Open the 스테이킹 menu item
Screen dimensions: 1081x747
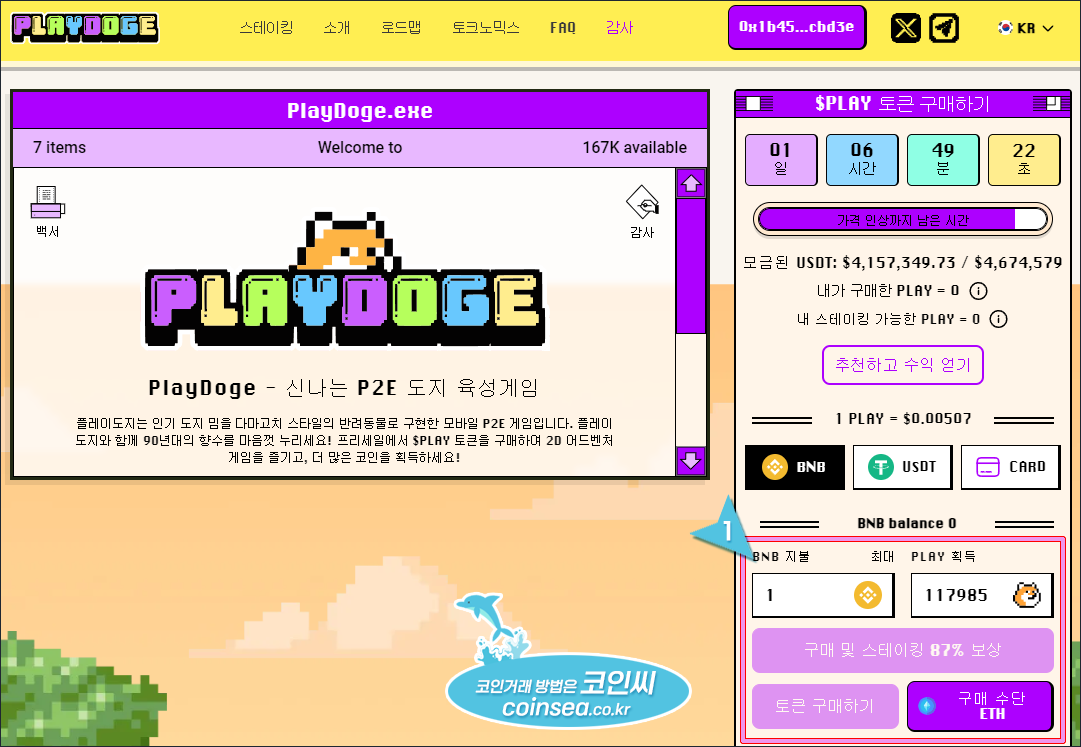click(266, 28)
